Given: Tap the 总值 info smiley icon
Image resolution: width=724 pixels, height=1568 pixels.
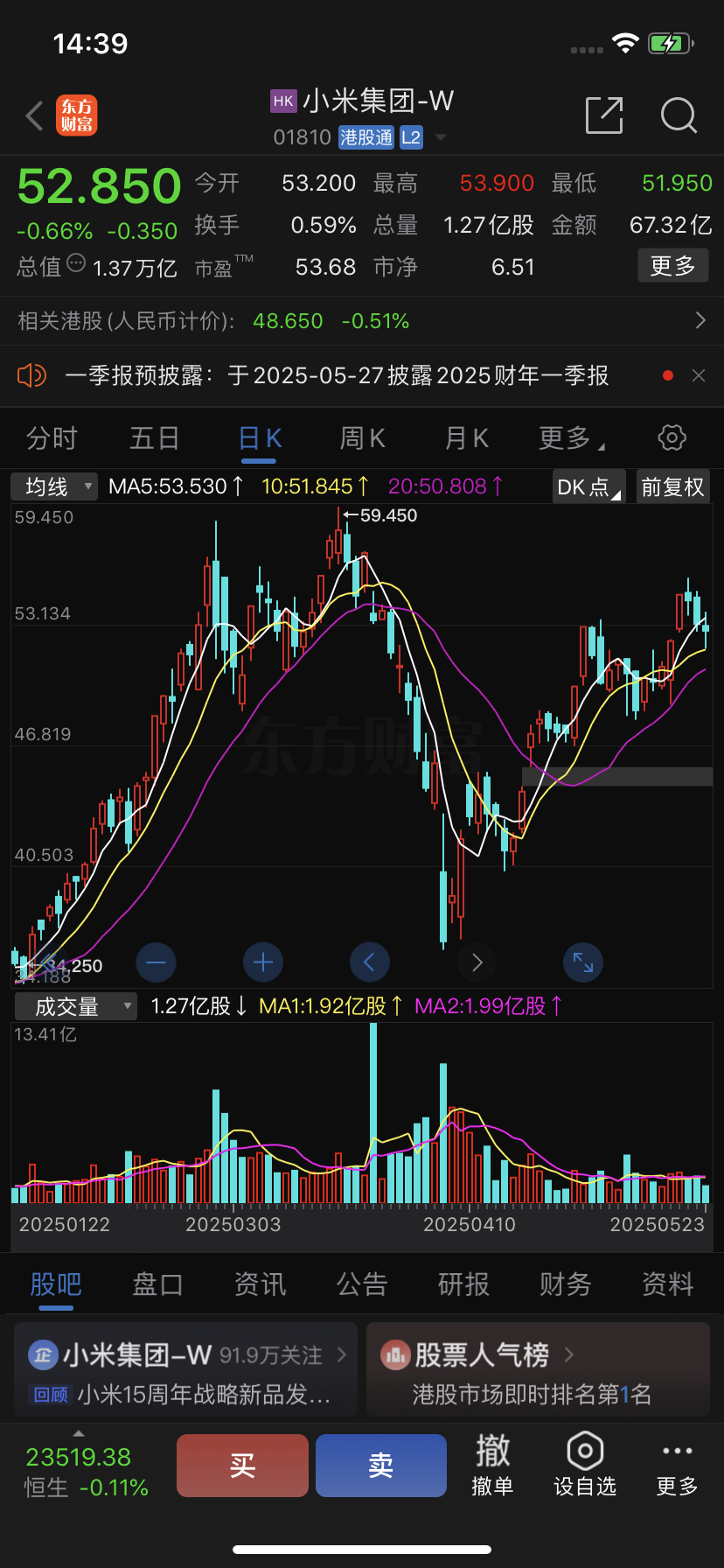Looking at the screenshot, I should coord(76,262).
